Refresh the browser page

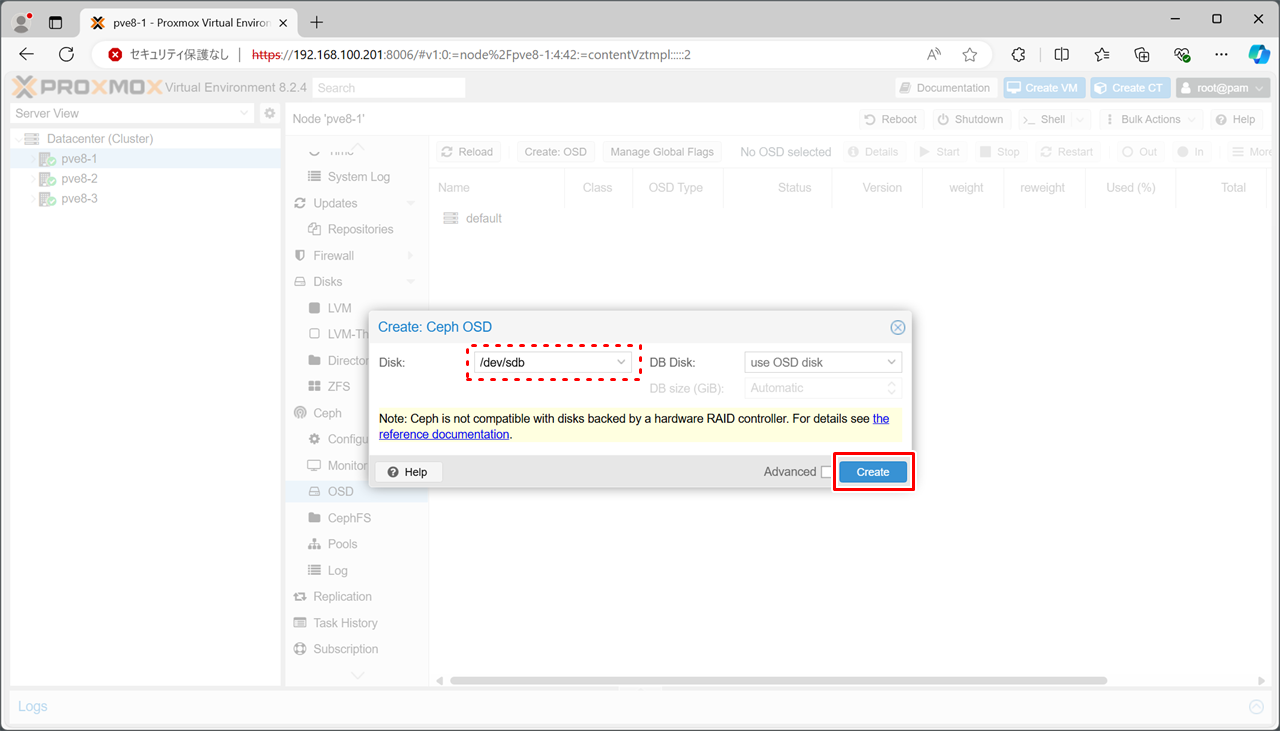[67, 55]
